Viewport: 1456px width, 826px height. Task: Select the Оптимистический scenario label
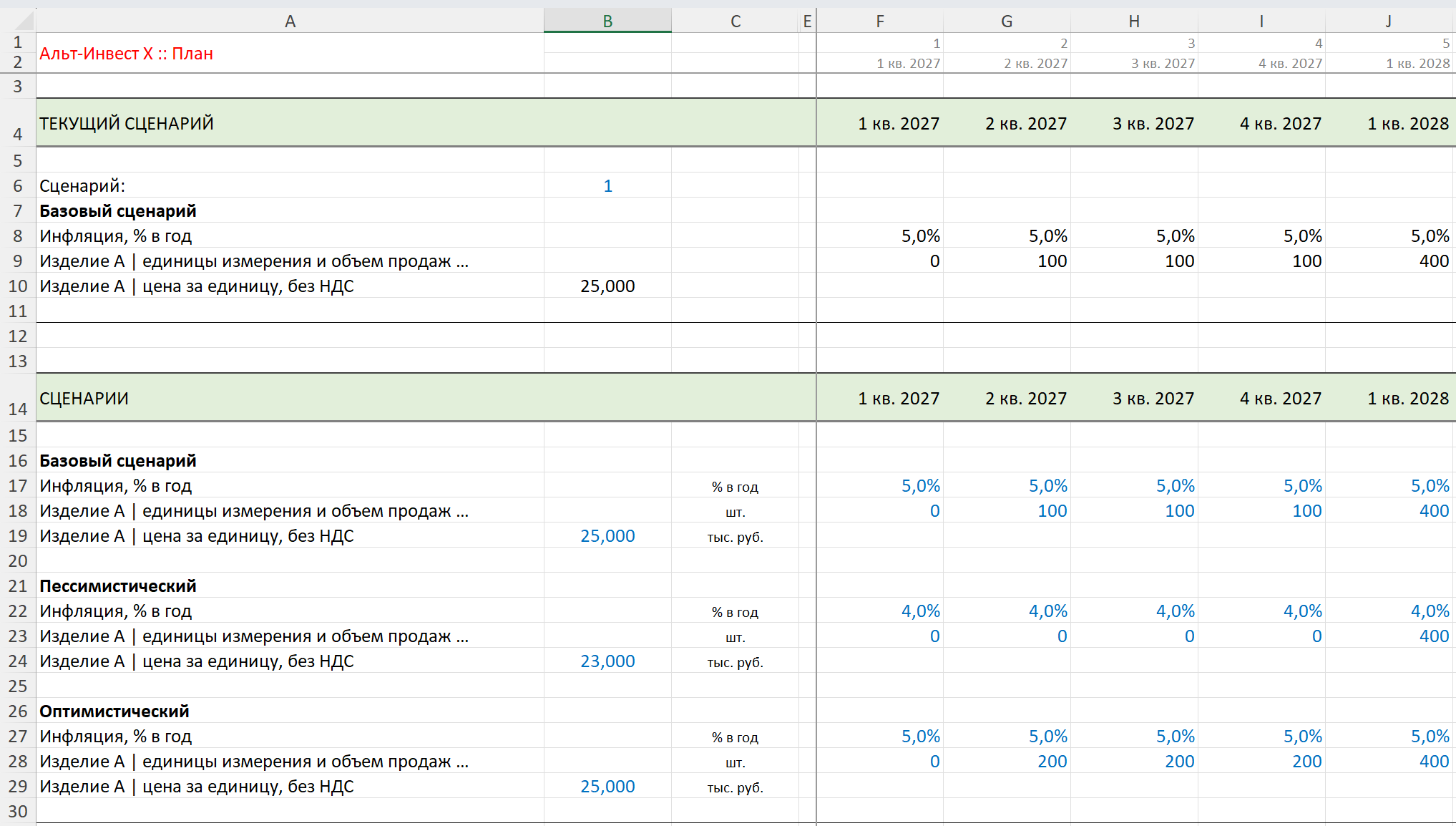click(x=114, y=711)
